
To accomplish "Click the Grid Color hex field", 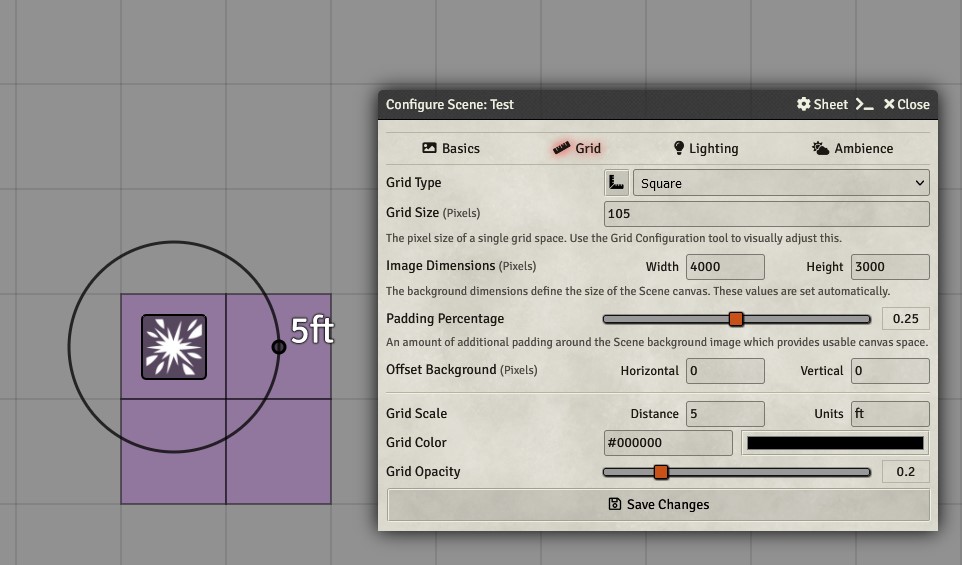I will tap(668, 443).
